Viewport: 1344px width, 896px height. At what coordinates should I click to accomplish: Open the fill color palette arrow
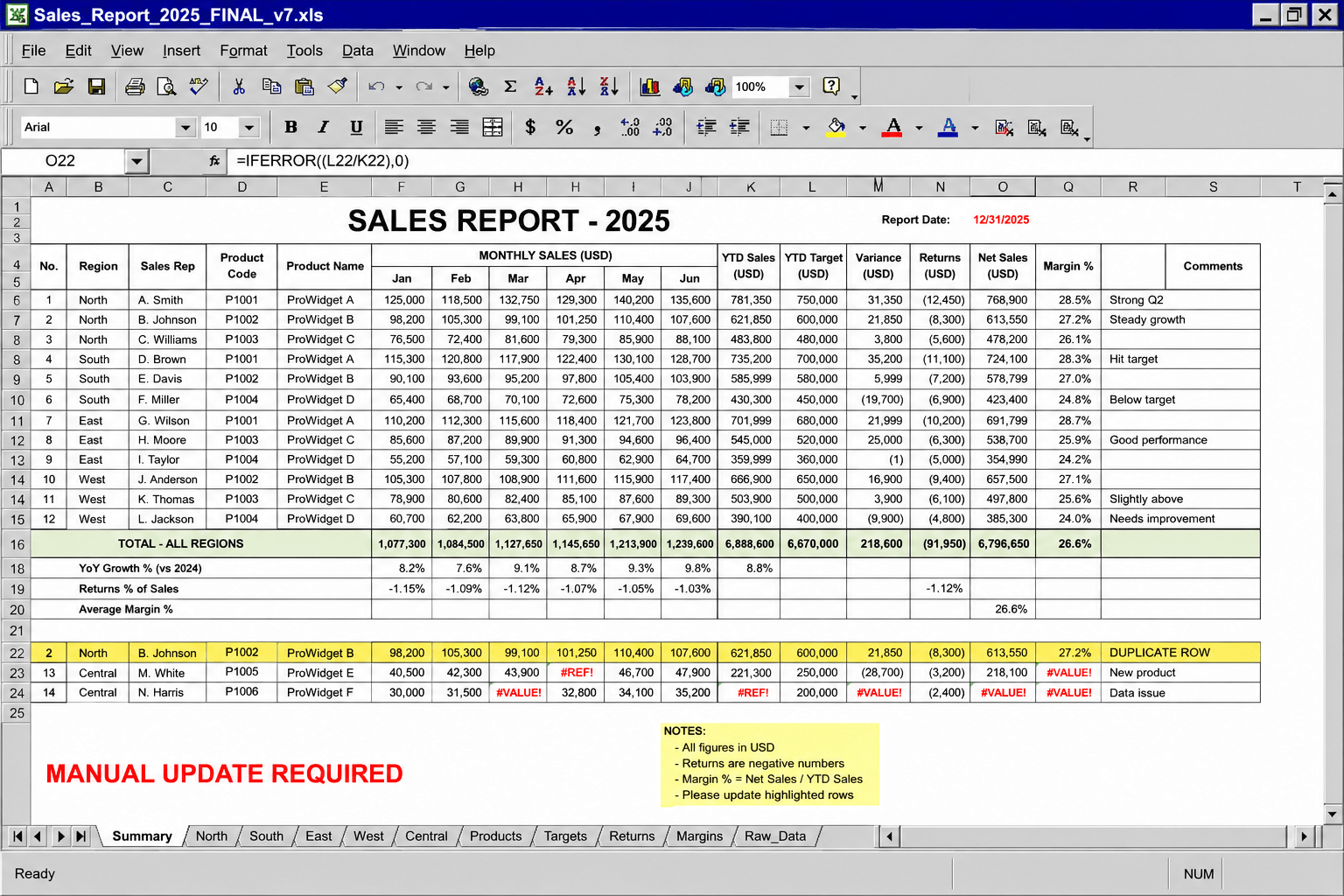pyautogui.click(x=862, y=128)
